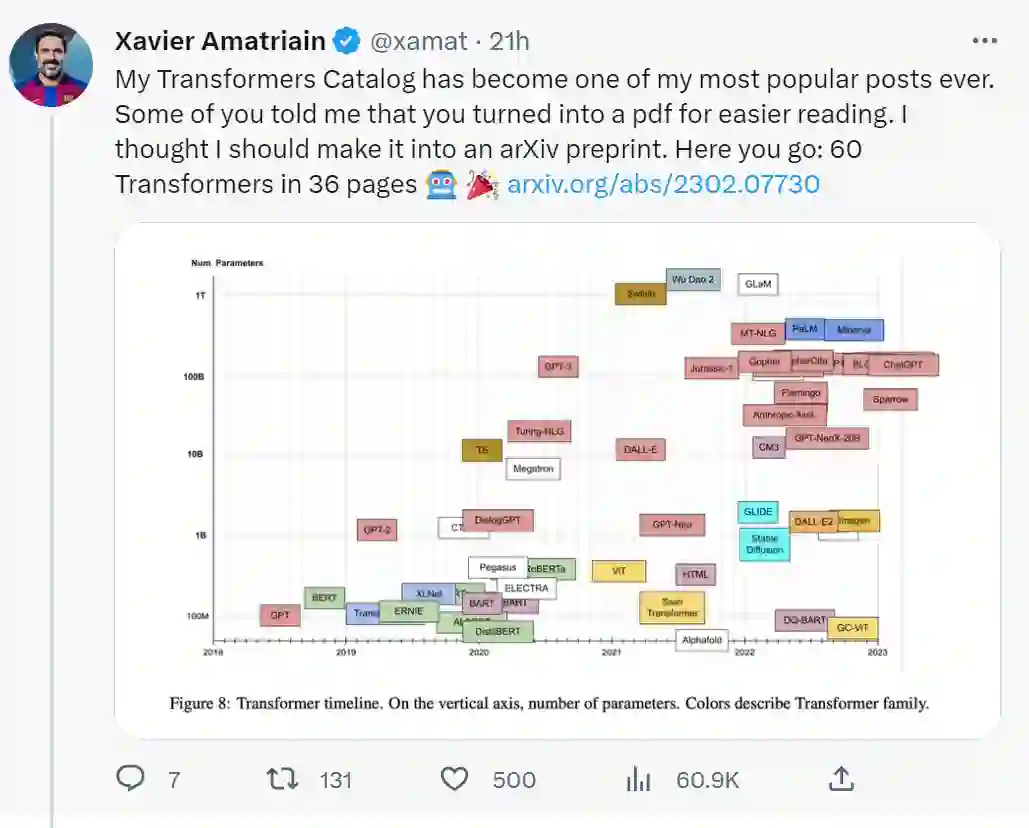Open tweet analytics bar chart icon
This screenshot has width=1029, height=828.
pyautogui.click(x=639, y=779)
